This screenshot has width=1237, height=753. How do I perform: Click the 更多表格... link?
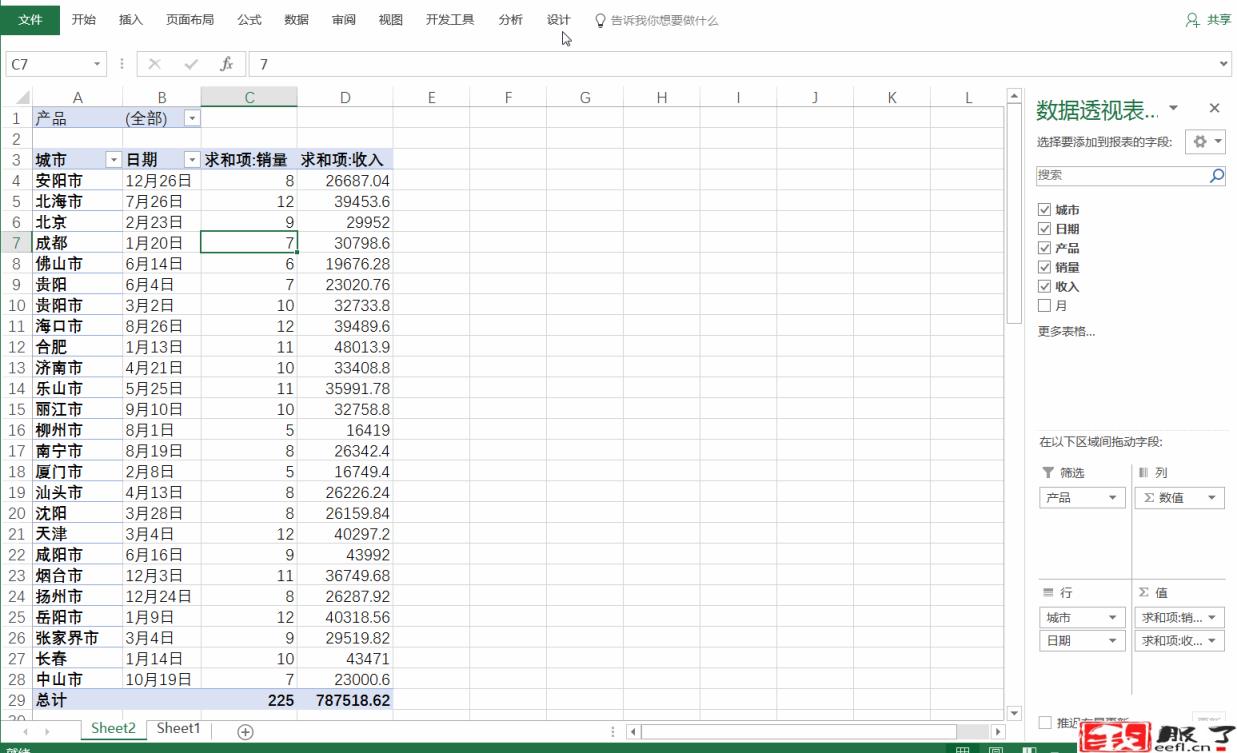point(1066,331)
